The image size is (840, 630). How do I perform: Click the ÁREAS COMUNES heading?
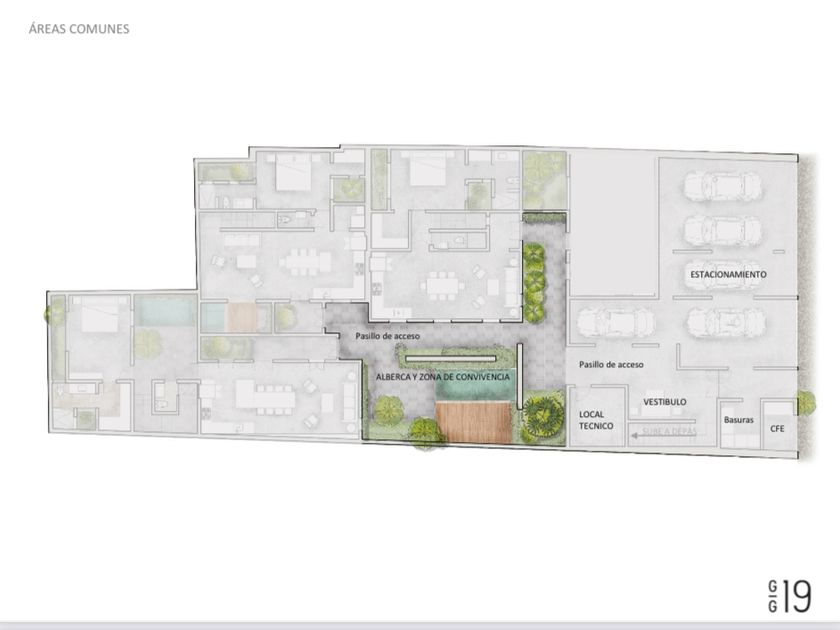coord(79,29)
